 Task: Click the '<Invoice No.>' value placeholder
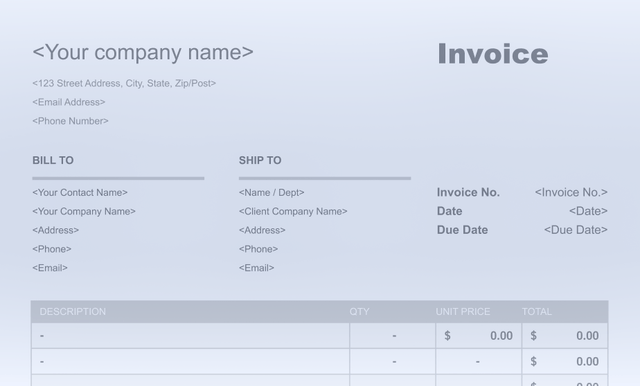[x=571, y=192]
